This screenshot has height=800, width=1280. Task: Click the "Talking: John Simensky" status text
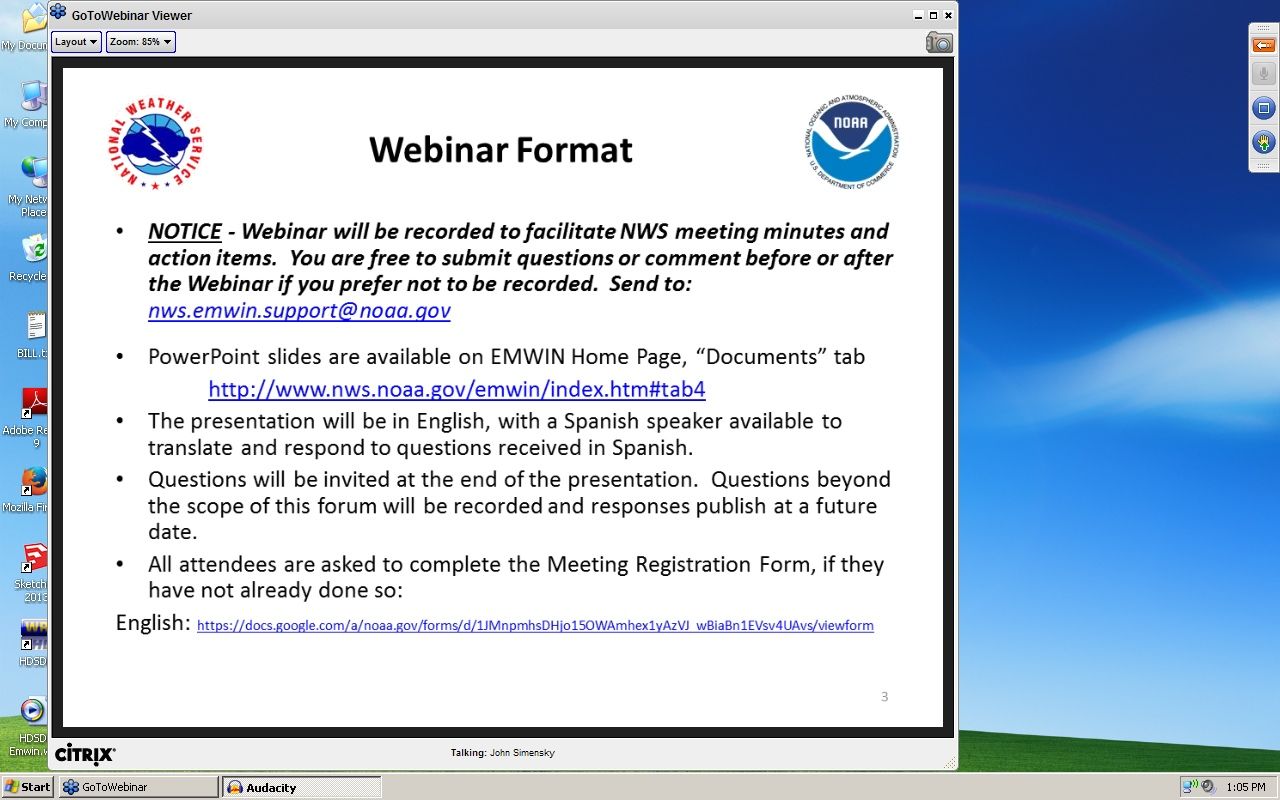coord(503,752)
